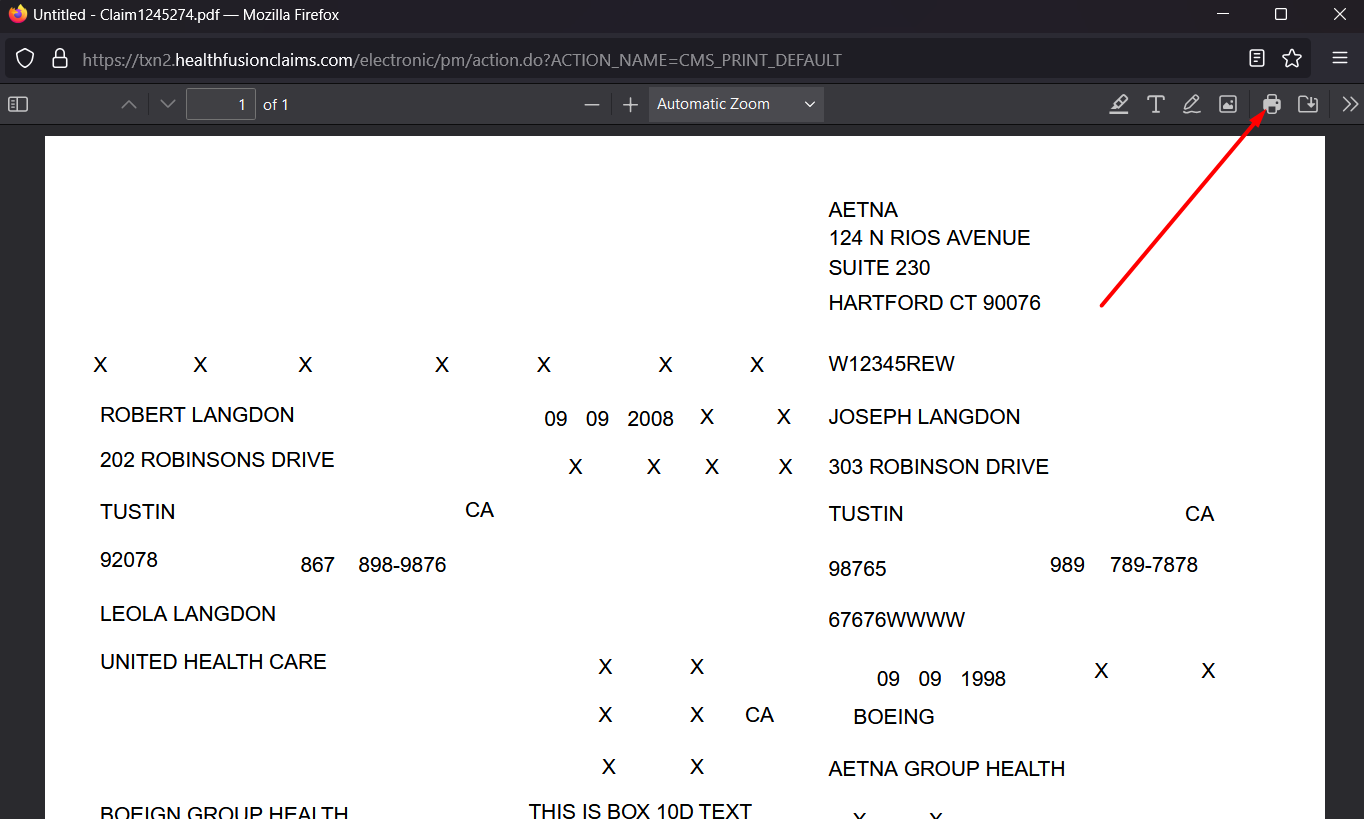Bookmark this page with star icon
The image size is (1364, 819).
coord(1292,58)
